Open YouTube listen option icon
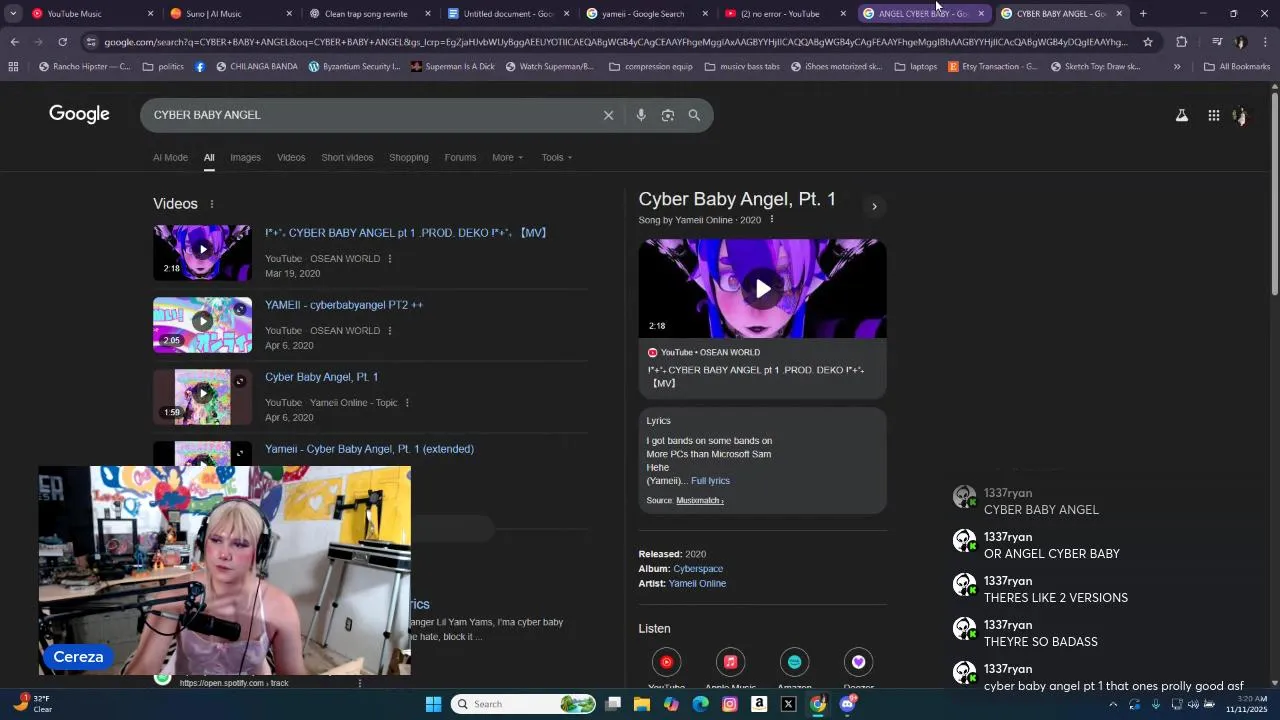1280x720 pixels. (666, 662)
